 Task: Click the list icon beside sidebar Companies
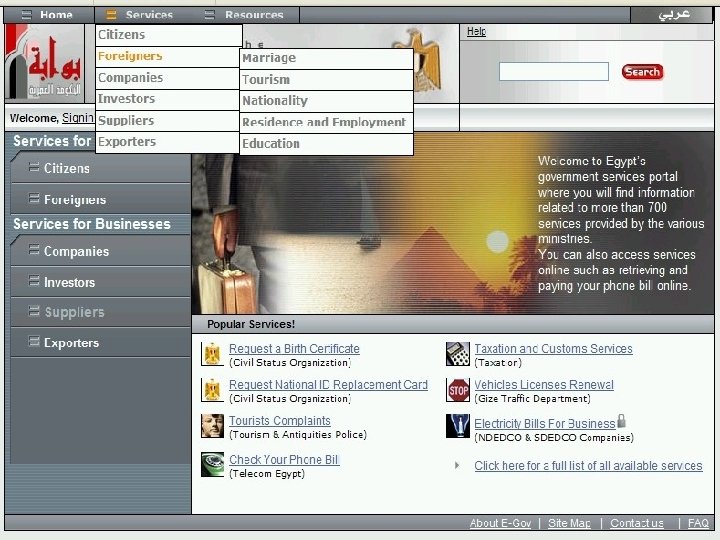pos(34,250)
